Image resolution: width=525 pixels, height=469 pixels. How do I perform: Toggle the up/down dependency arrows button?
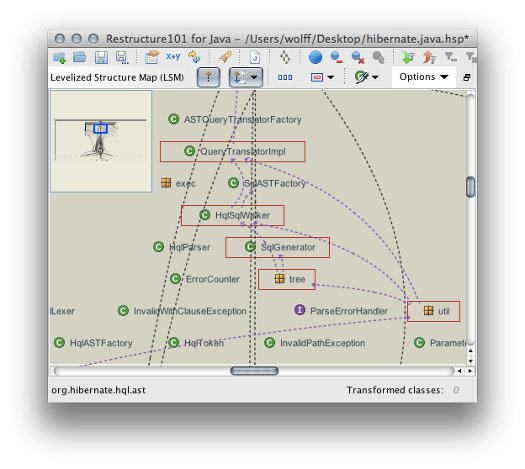[x=246, y=77]
